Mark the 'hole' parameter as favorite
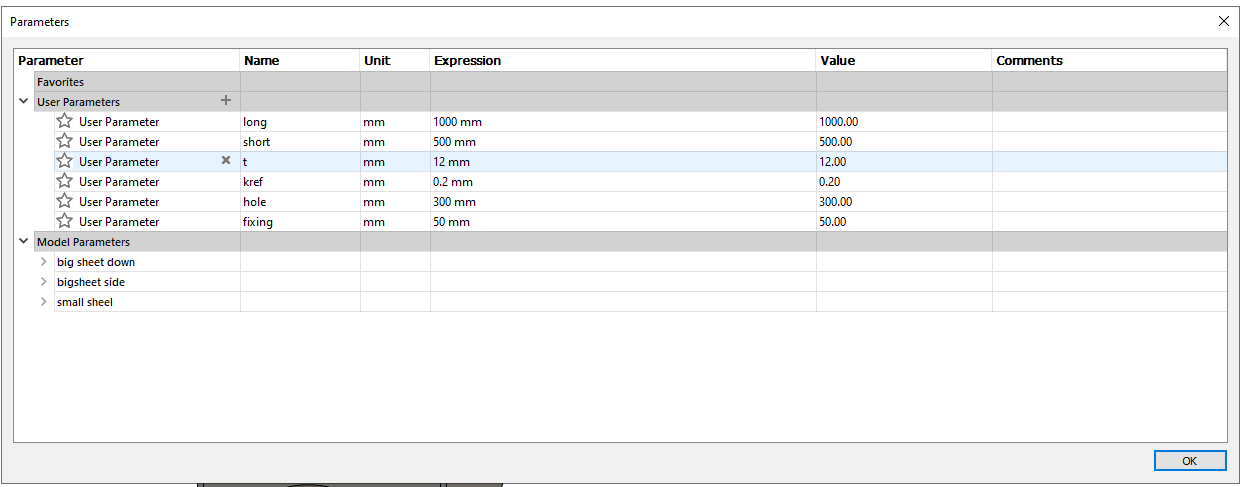 click(65, 201)
